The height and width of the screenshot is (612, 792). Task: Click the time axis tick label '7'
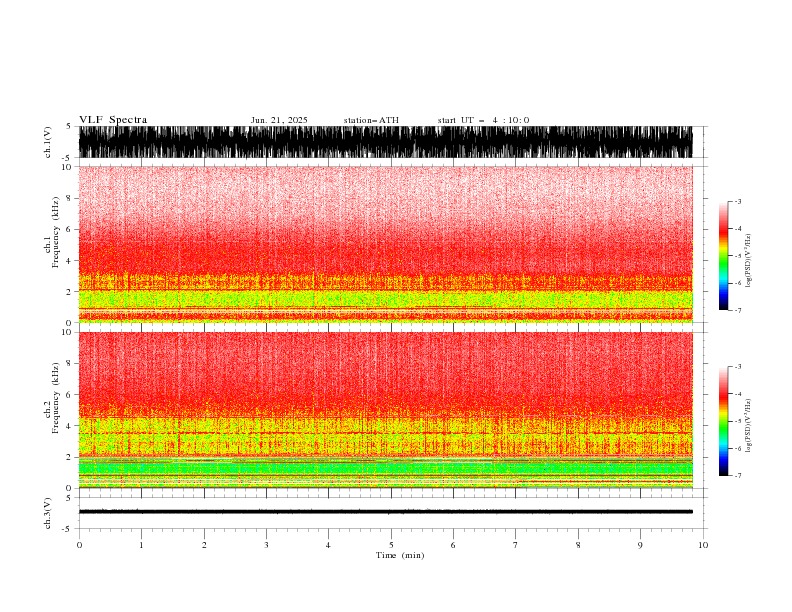point(516,545)
